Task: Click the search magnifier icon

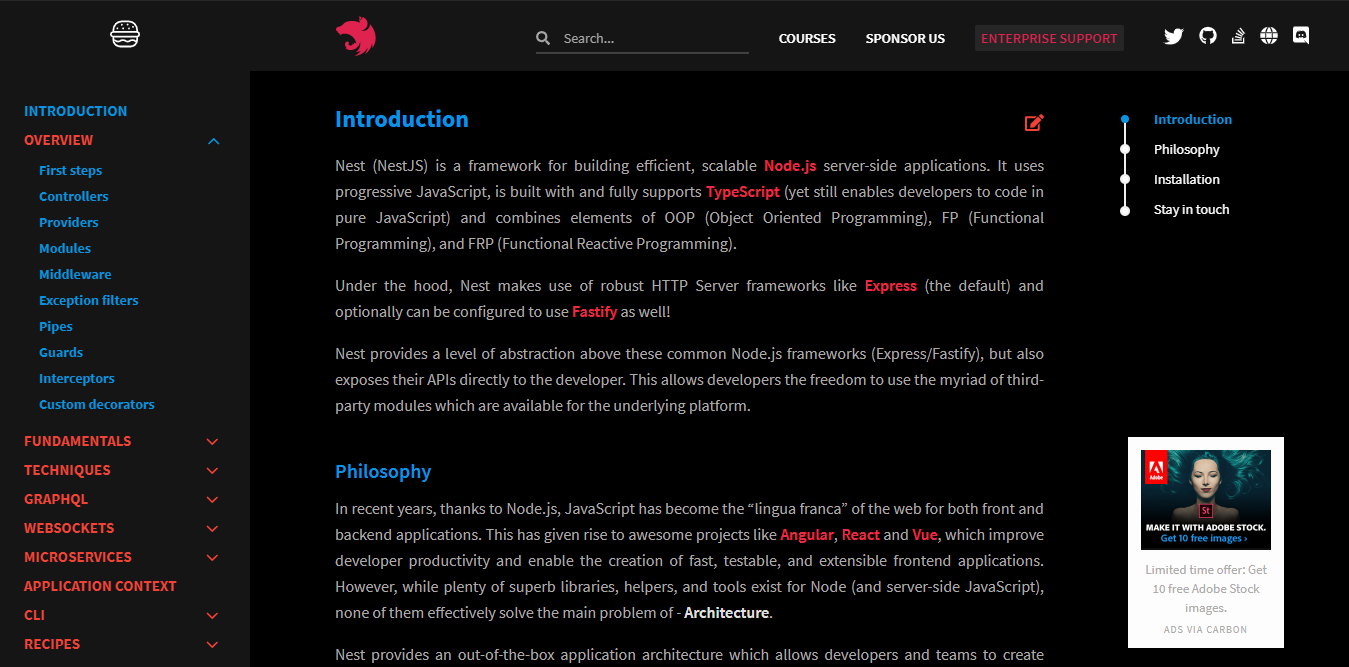Action: point(543,38)
